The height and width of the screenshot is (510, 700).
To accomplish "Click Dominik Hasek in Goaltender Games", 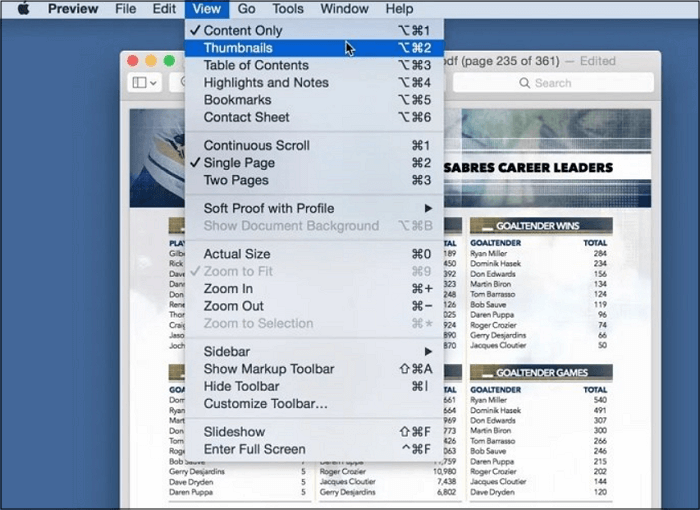I will pos(496,410).
